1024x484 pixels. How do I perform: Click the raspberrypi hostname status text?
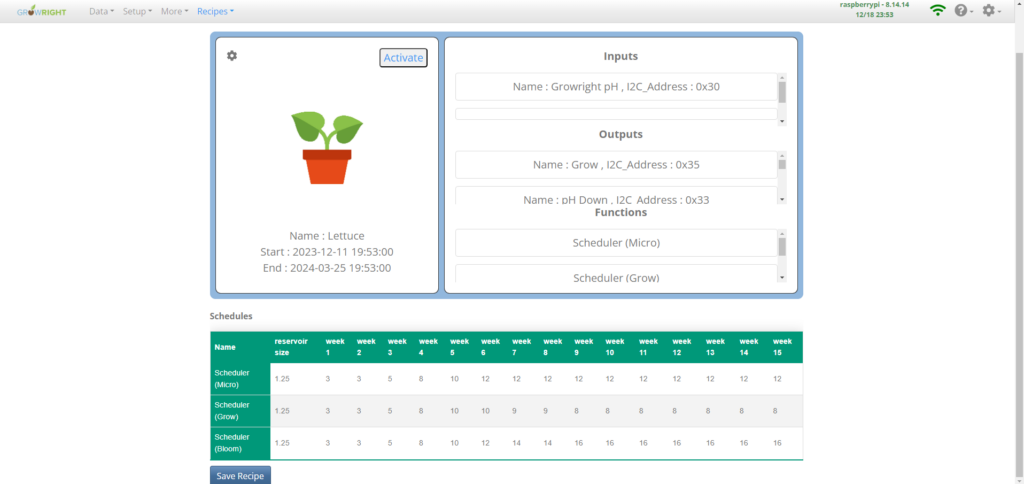point(874,5)
